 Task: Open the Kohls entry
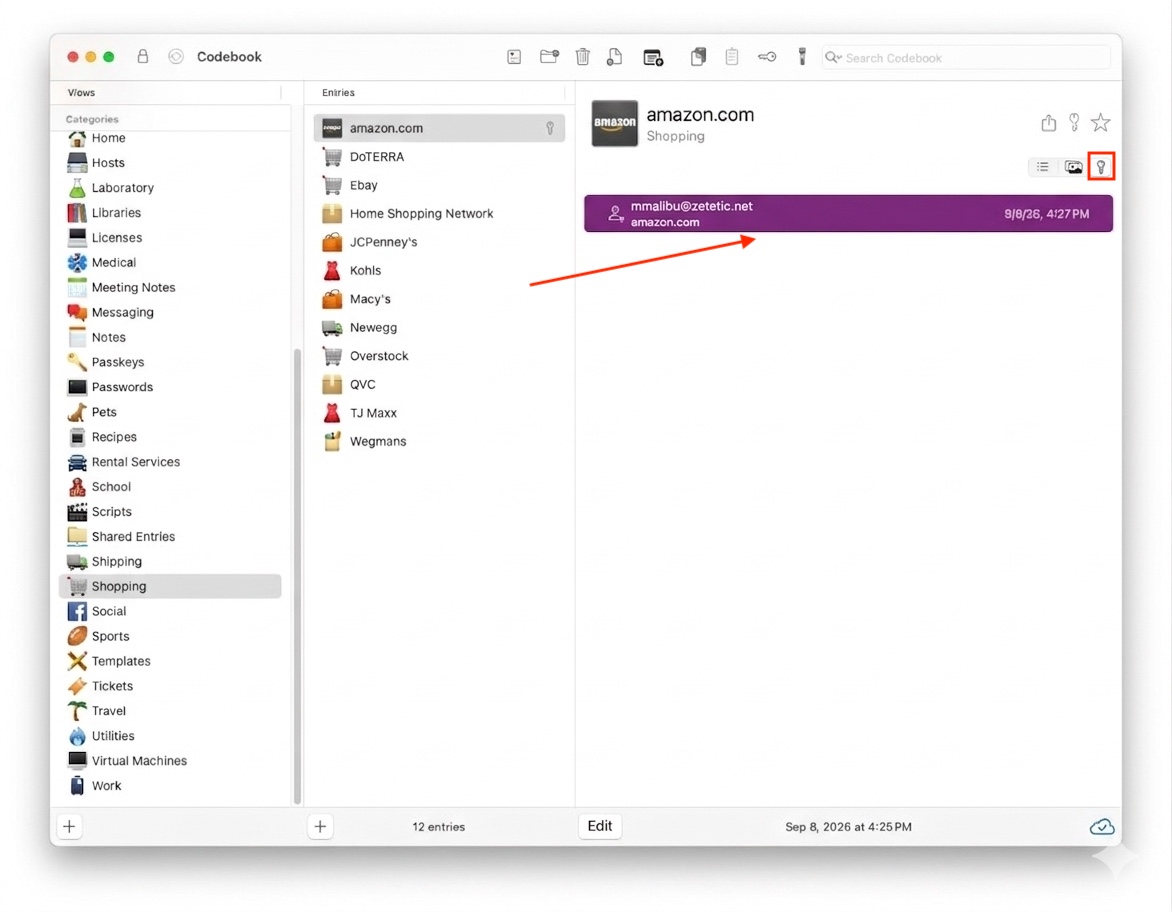(x=440, y=271)
